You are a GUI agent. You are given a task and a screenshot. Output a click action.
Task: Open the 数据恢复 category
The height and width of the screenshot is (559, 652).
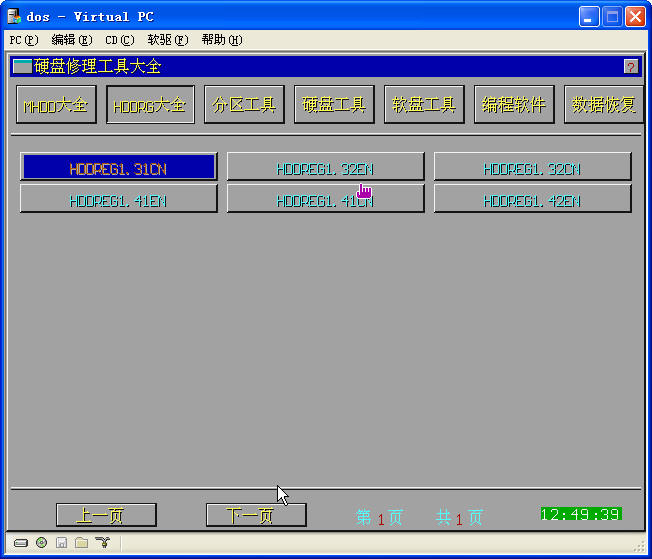coord(603,104)
